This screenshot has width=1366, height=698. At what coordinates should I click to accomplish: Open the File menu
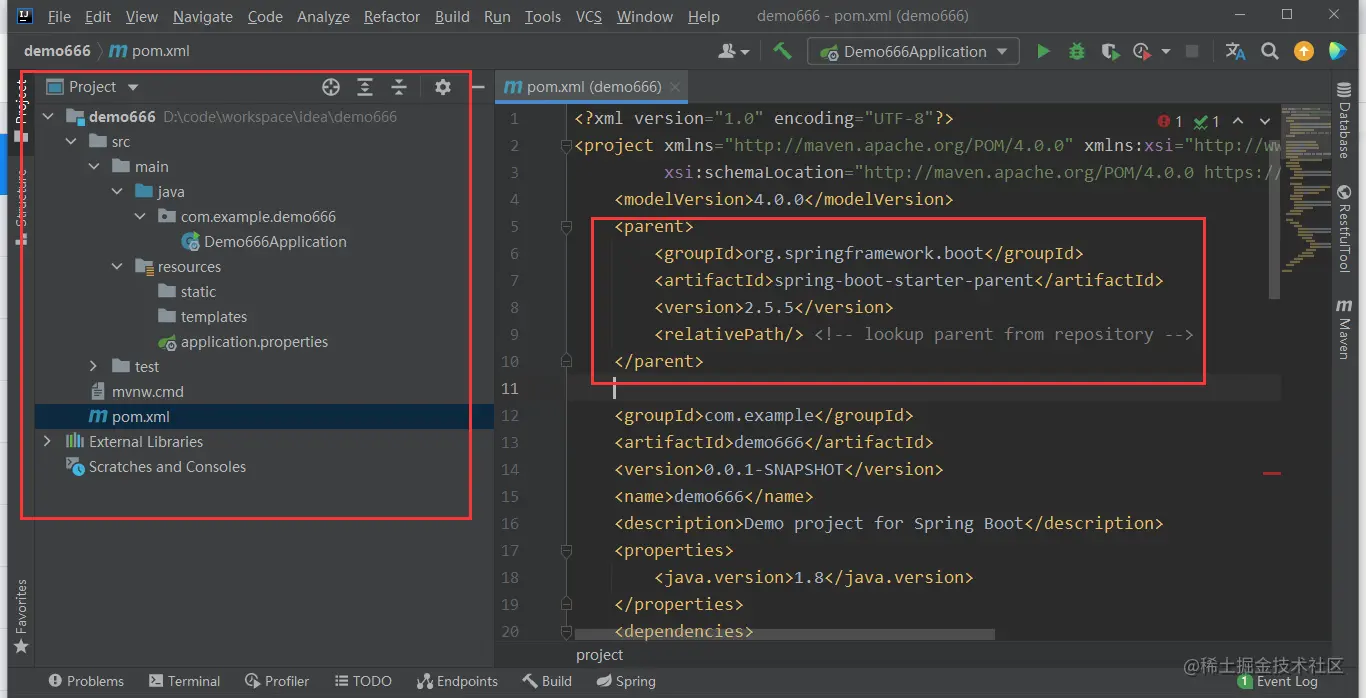(x=59, y=16)
